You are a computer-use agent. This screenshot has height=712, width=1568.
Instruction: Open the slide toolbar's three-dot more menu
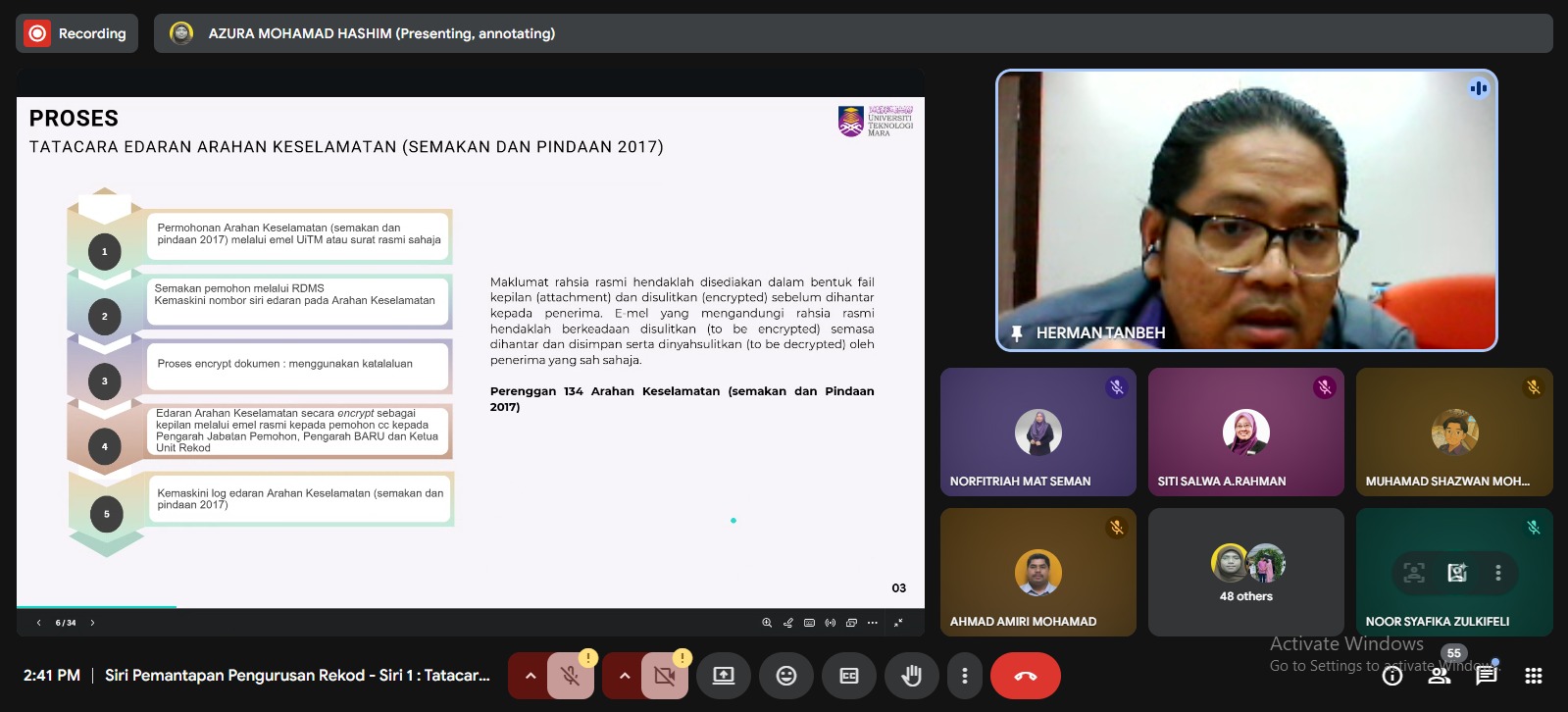872,623
